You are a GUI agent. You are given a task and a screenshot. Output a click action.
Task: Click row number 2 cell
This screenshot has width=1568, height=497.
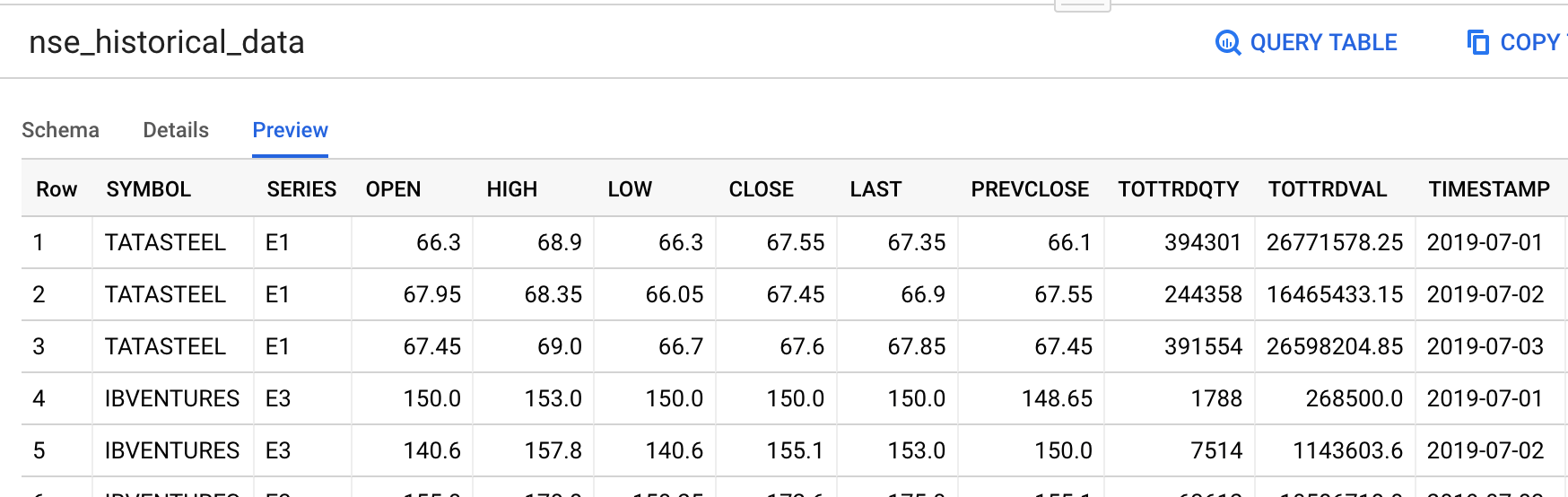point(39,294)
